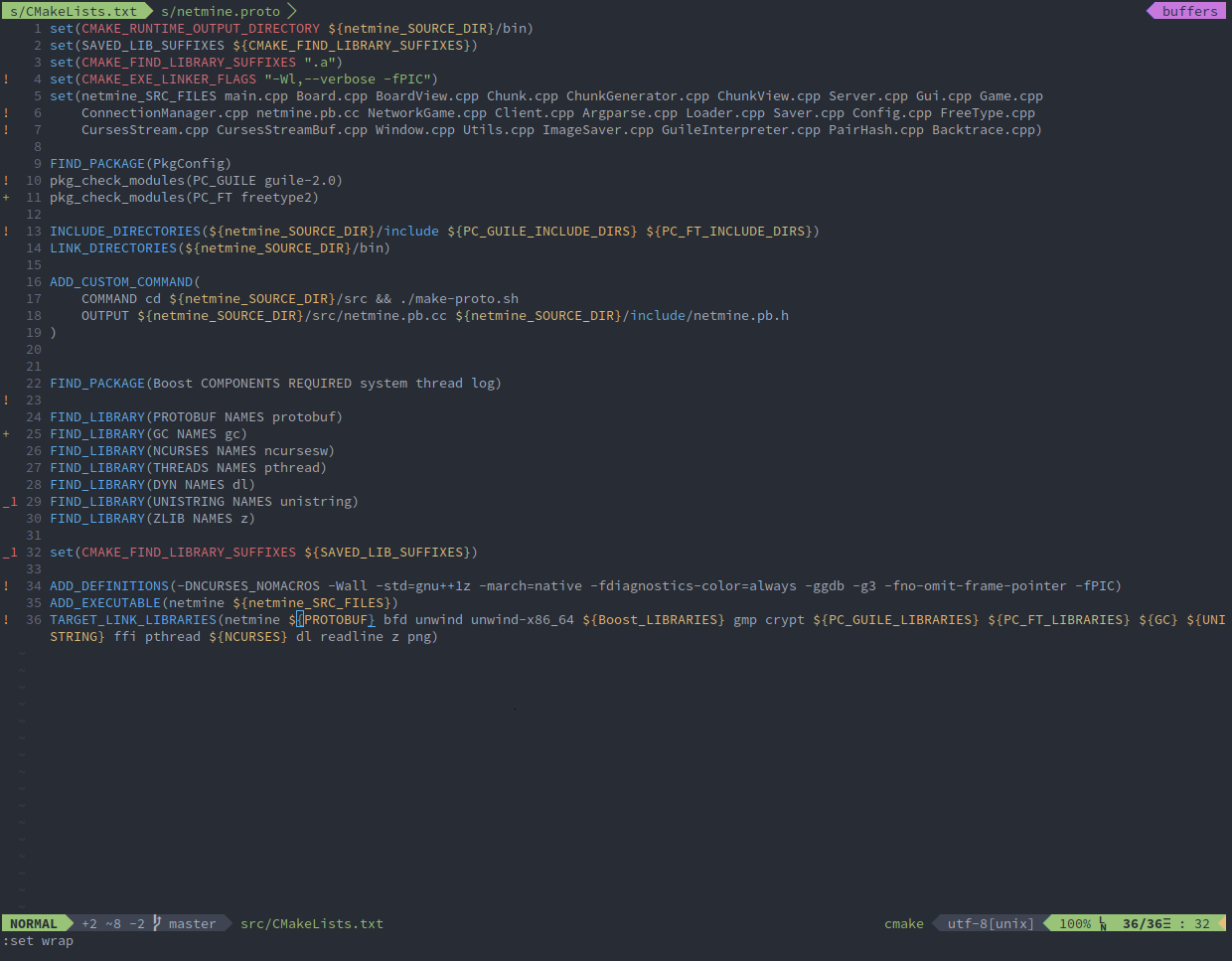Click the modified sign beside line 4
This screenshot has height=961, width=1232.
(7, 80)
